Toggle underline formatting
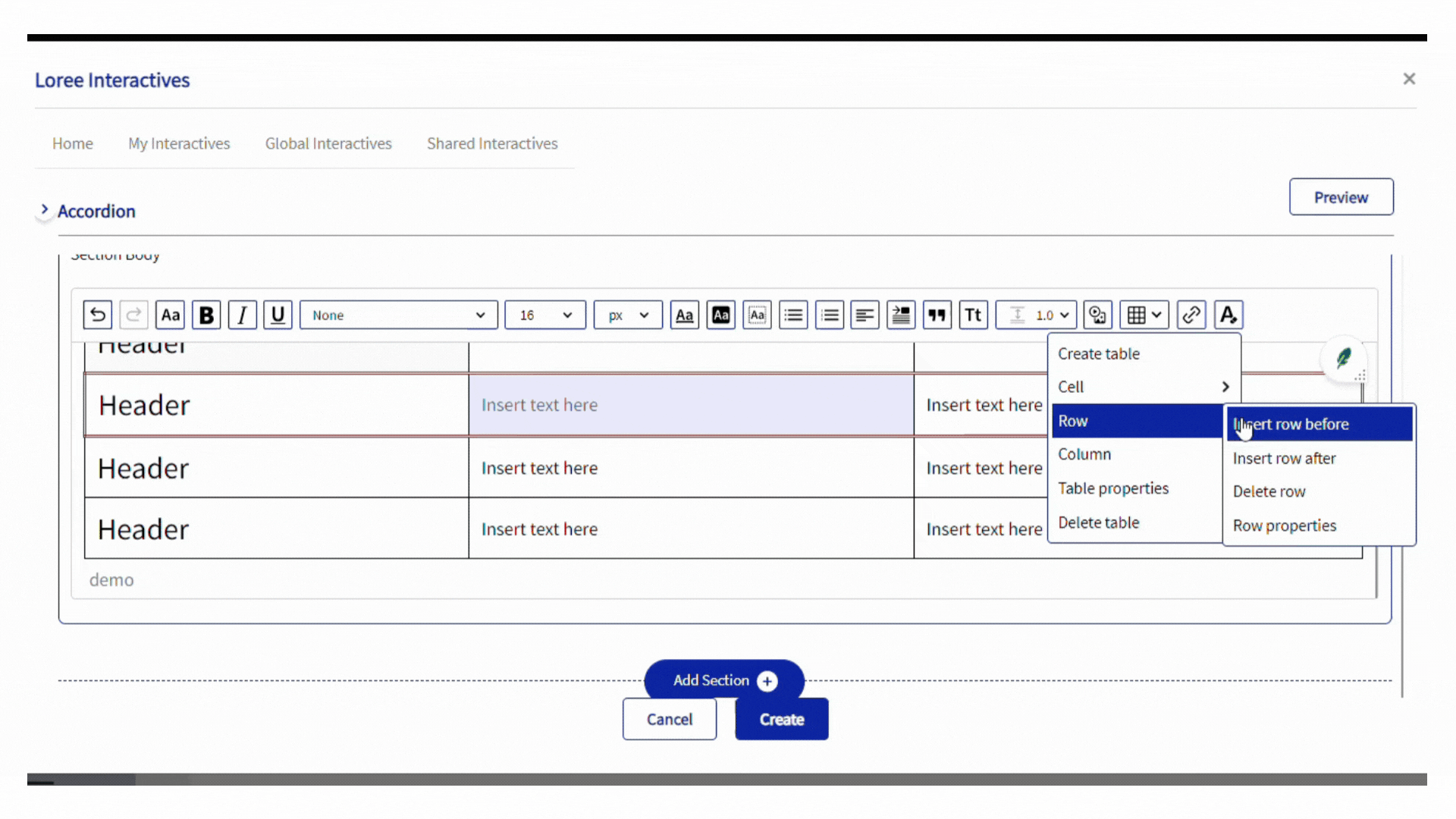The height and width of the screenshot is (819, 1456). tap(278, 315)
